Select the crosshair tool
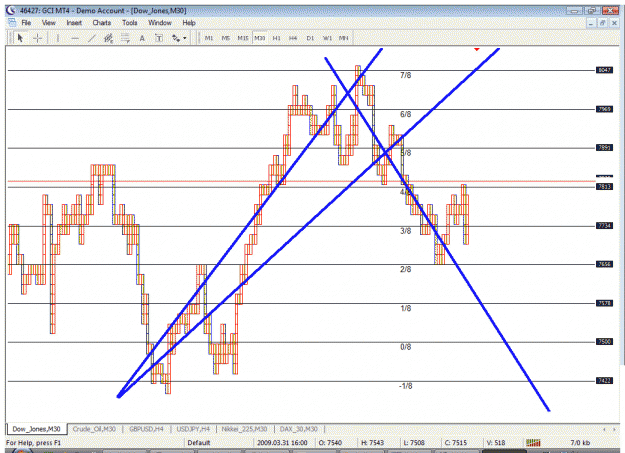This screenshot has height=453, width=625. coord(38,38)
